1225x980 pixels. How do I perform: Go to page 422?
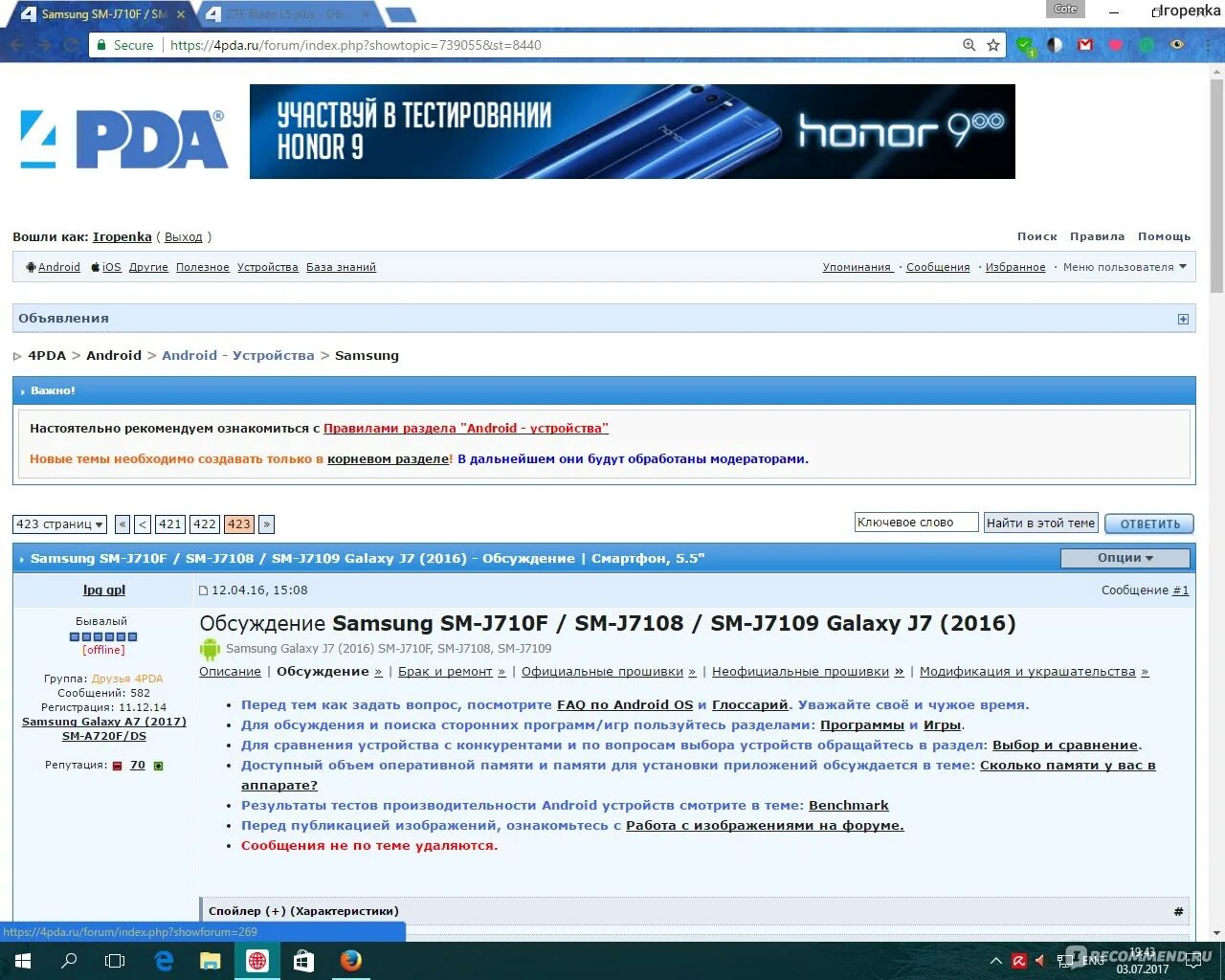coord(205,524)
